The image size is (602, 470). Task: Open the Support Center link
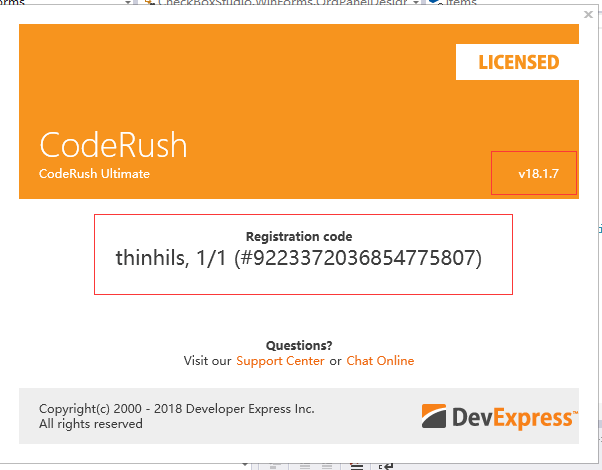280,361
